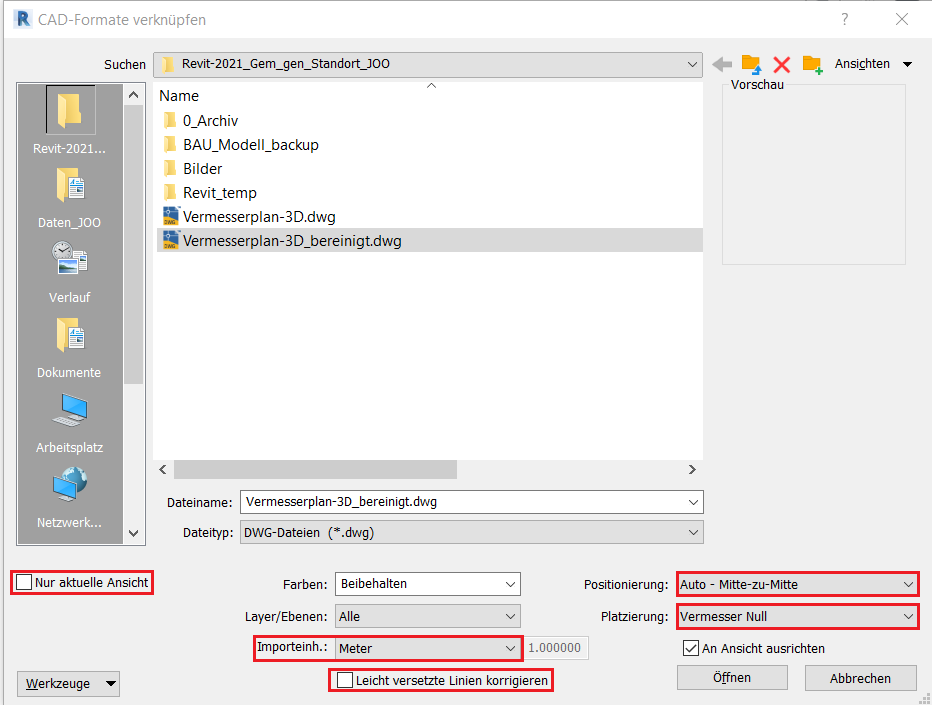Click the red X delete icon

point(782,64)
